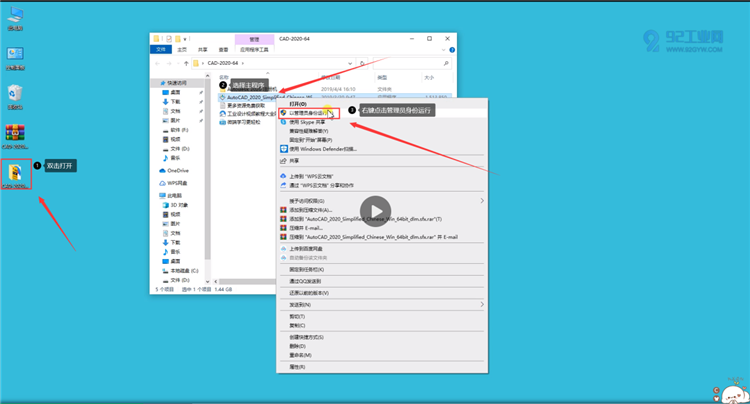
Task: Play the video with the center play button
Action: (x=375, y=211)
